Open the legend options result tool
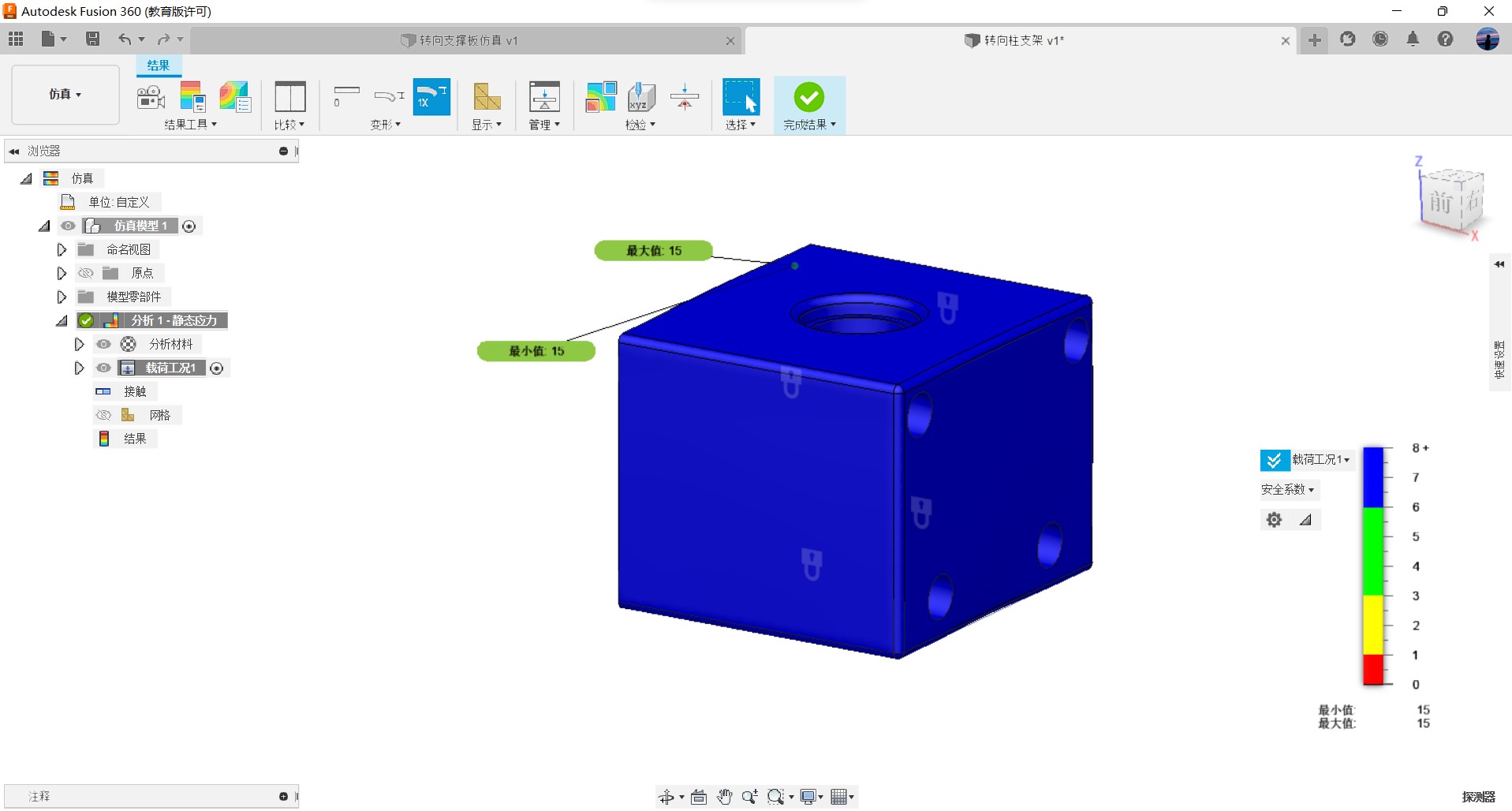 click(192, 97)
